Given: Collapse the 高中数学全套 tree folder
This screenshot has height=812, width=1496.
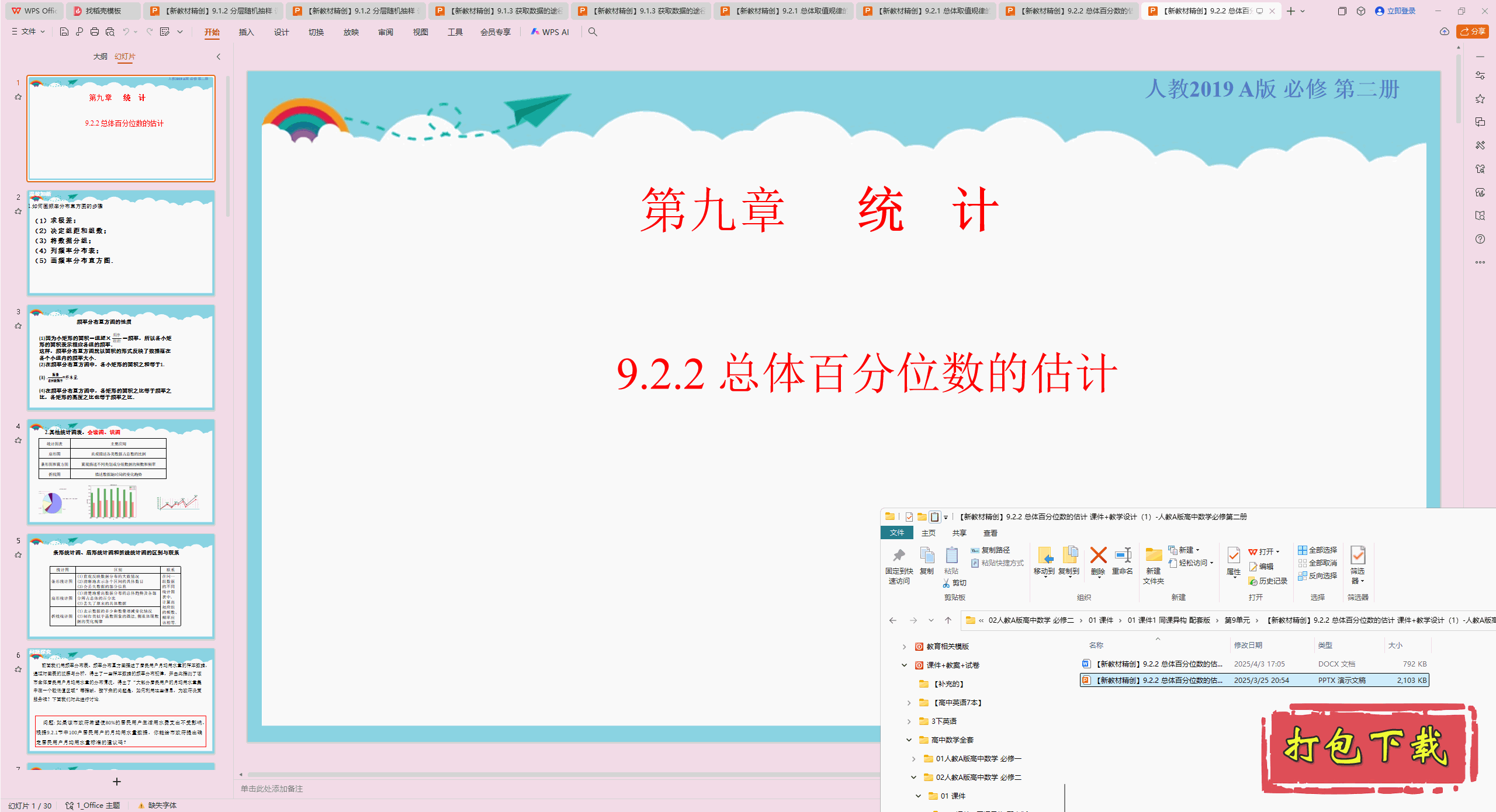Looking at the screenshot, I should pyautogui.click(x=909, y=740).
